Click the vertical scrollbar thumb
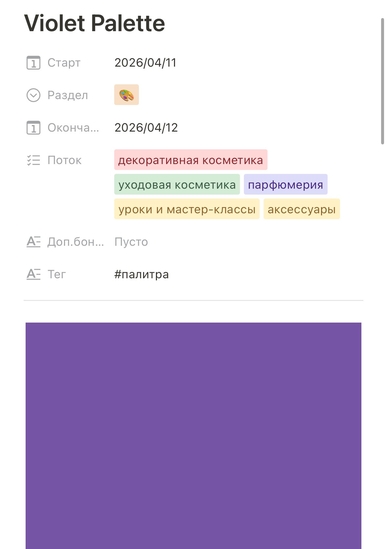This screenshot has height=549, width=387. click(x=383, y=81)
